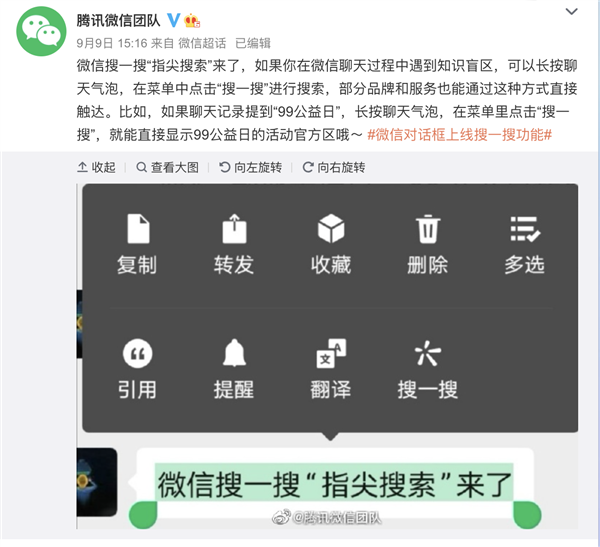Tap the 复制 copy icon
The height and width of the screenshot is (547, 600).
138,229
